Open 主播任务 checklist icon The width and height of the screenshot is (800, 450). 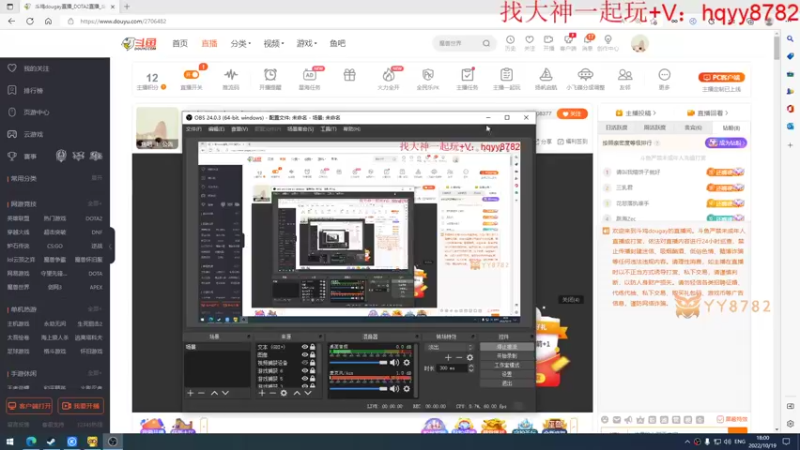(467, 75)
